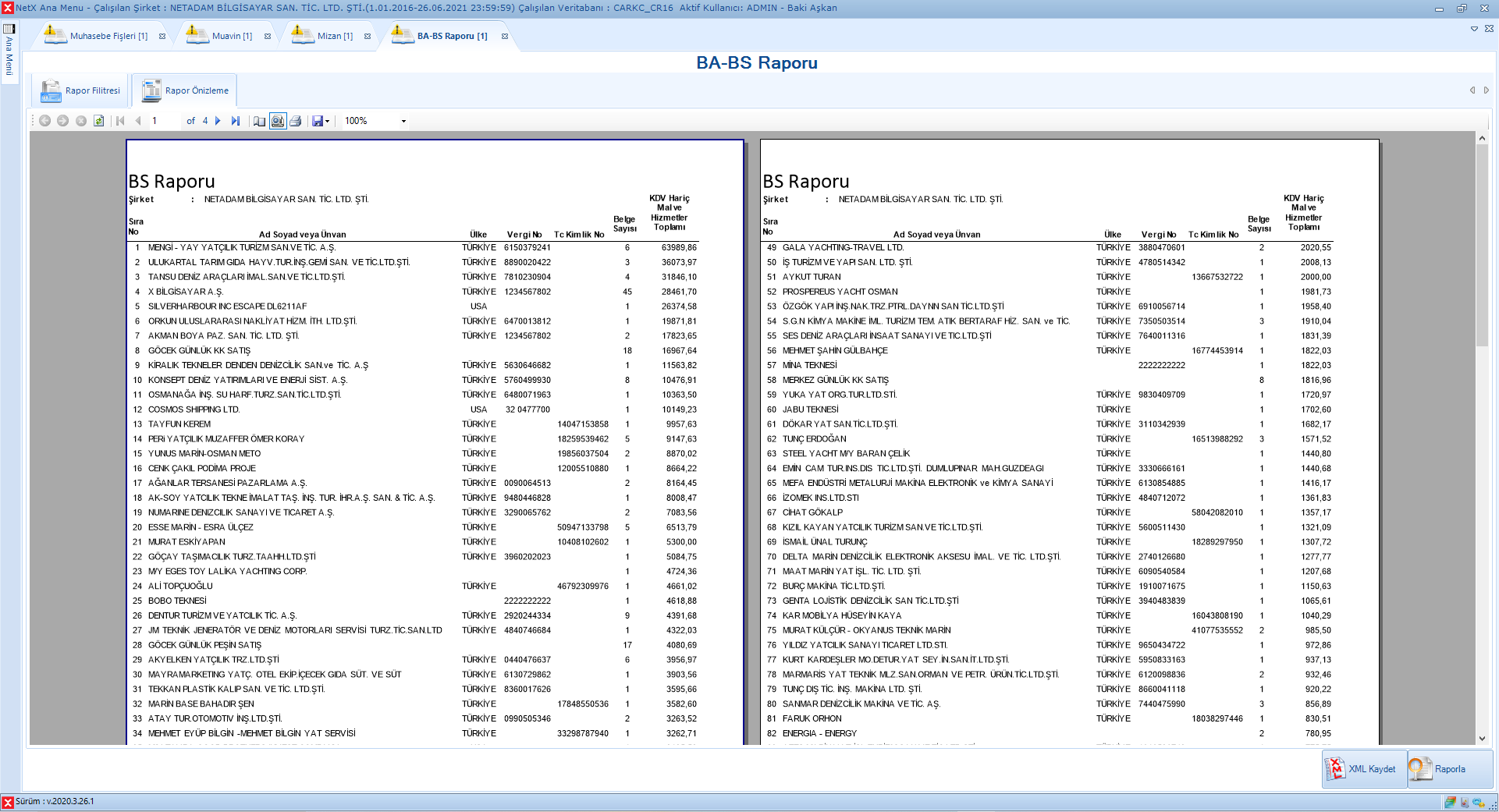Show the document map book icon
Screen dimensions: 1499x812
[260, 121]
